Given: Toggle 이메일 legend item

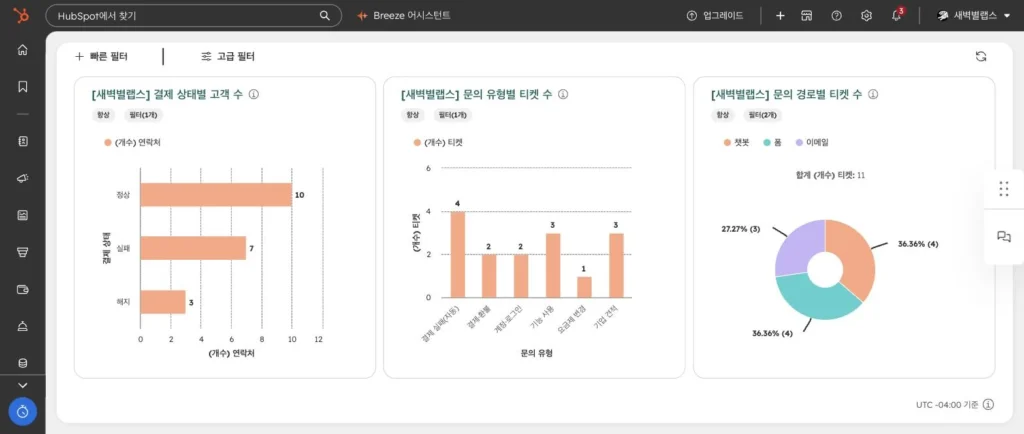Looking at the screenshot, I should click(x=812, y=142).
